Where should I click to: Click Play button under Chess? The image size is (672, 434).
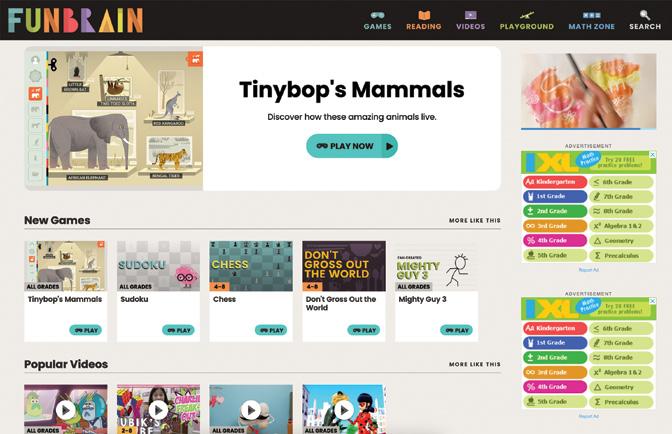271,330
